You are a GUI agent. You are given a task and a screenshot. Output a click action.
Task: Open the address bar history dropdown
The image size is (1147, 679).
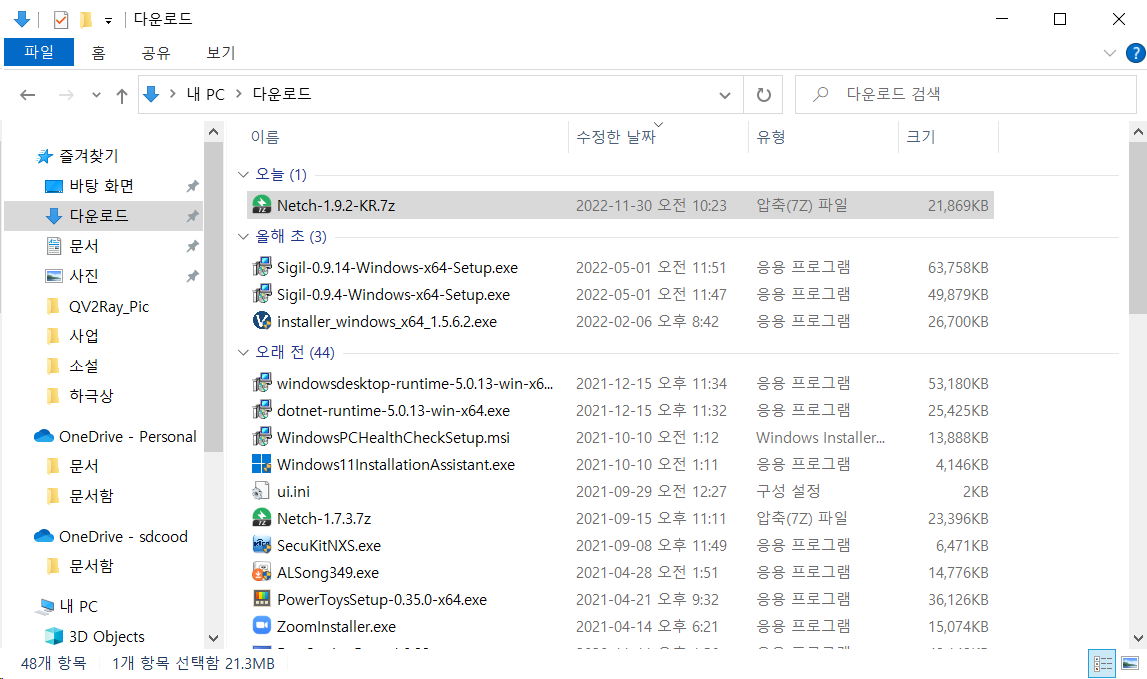tap(725, 95)
